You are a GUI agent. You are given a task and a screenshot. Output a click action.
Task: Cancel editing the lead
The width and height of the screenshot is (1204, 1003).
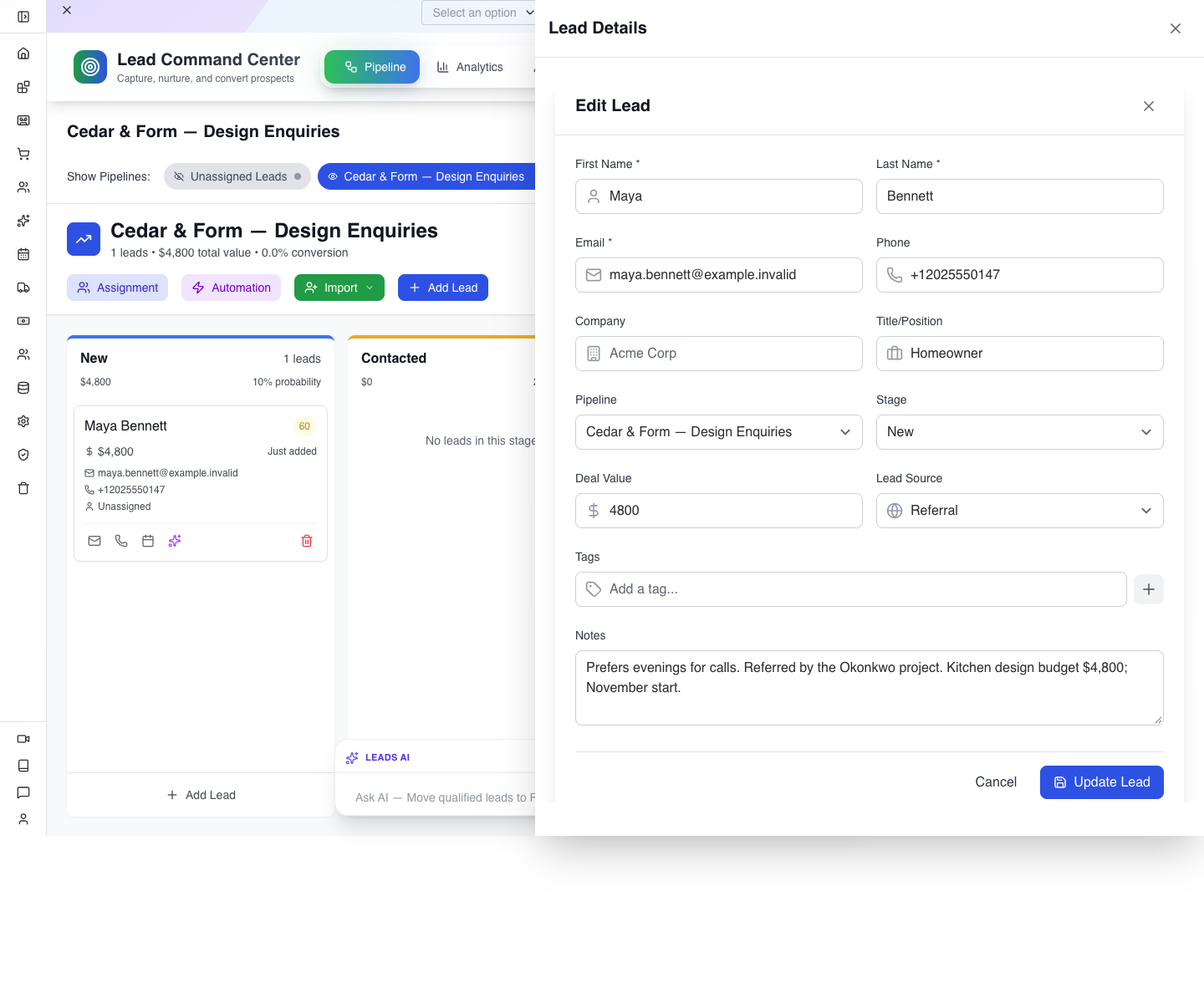(996, 782)
